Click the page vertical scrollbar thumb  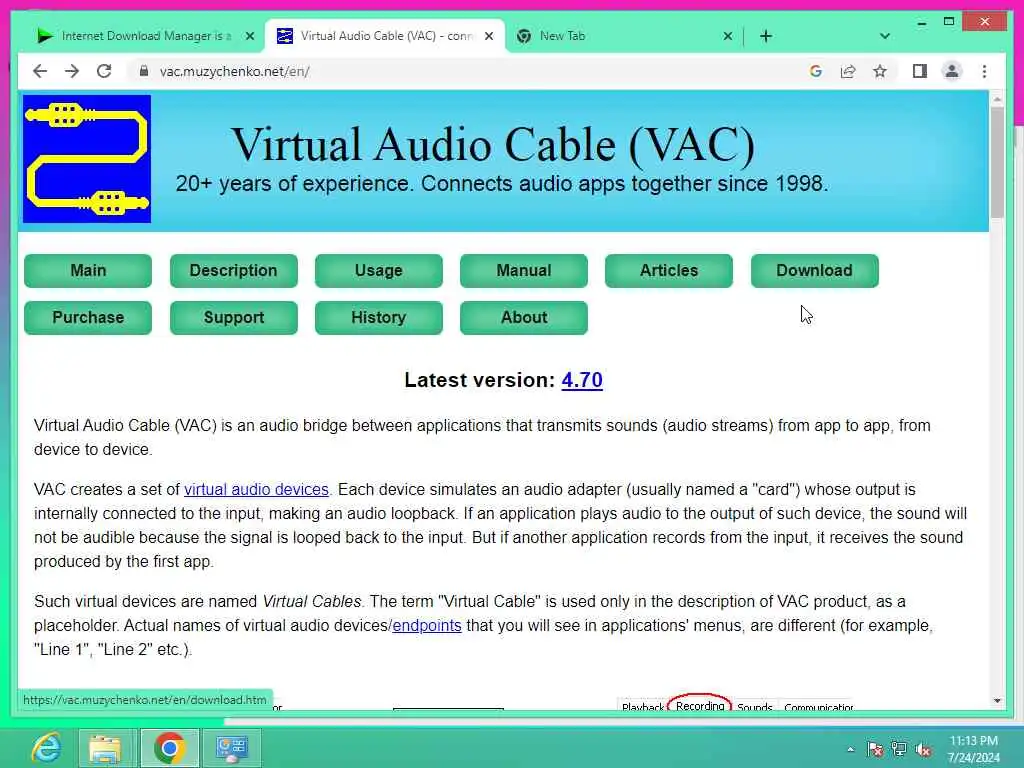click(x=997, y=162)
